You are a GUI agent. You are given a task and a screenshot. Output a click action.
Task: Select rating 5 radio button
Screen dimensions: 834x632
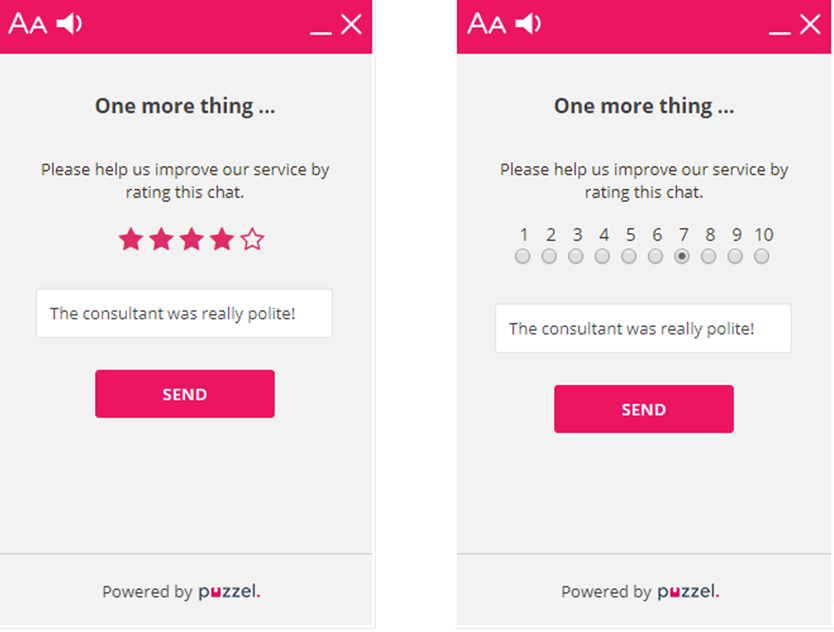click(x=629, y=257)
